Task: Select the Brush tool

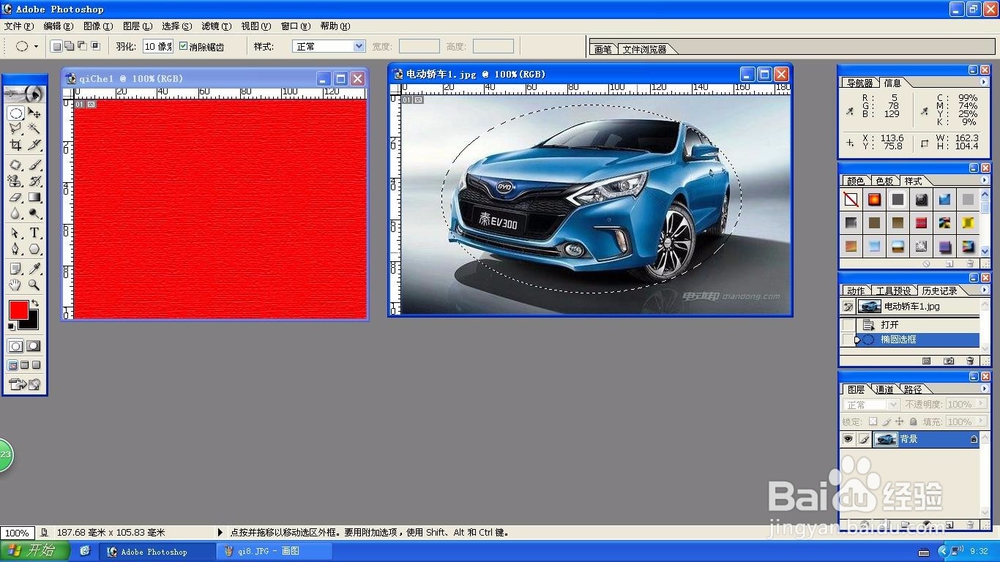Action: [x=34, y=165]
